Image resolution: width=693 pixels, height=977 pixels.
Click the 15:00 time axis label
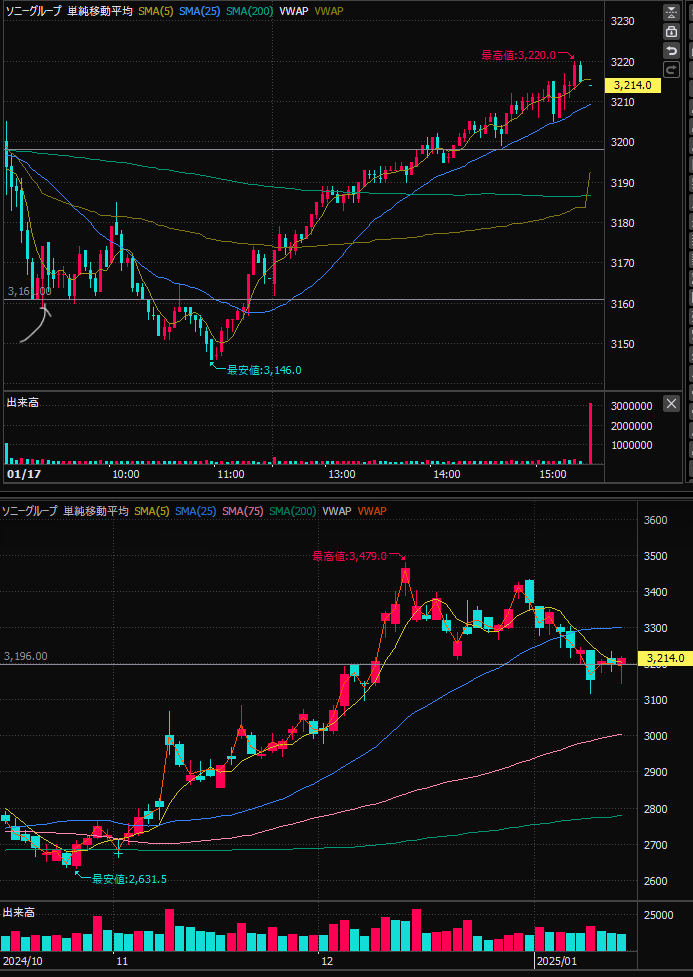pos(553,474)
